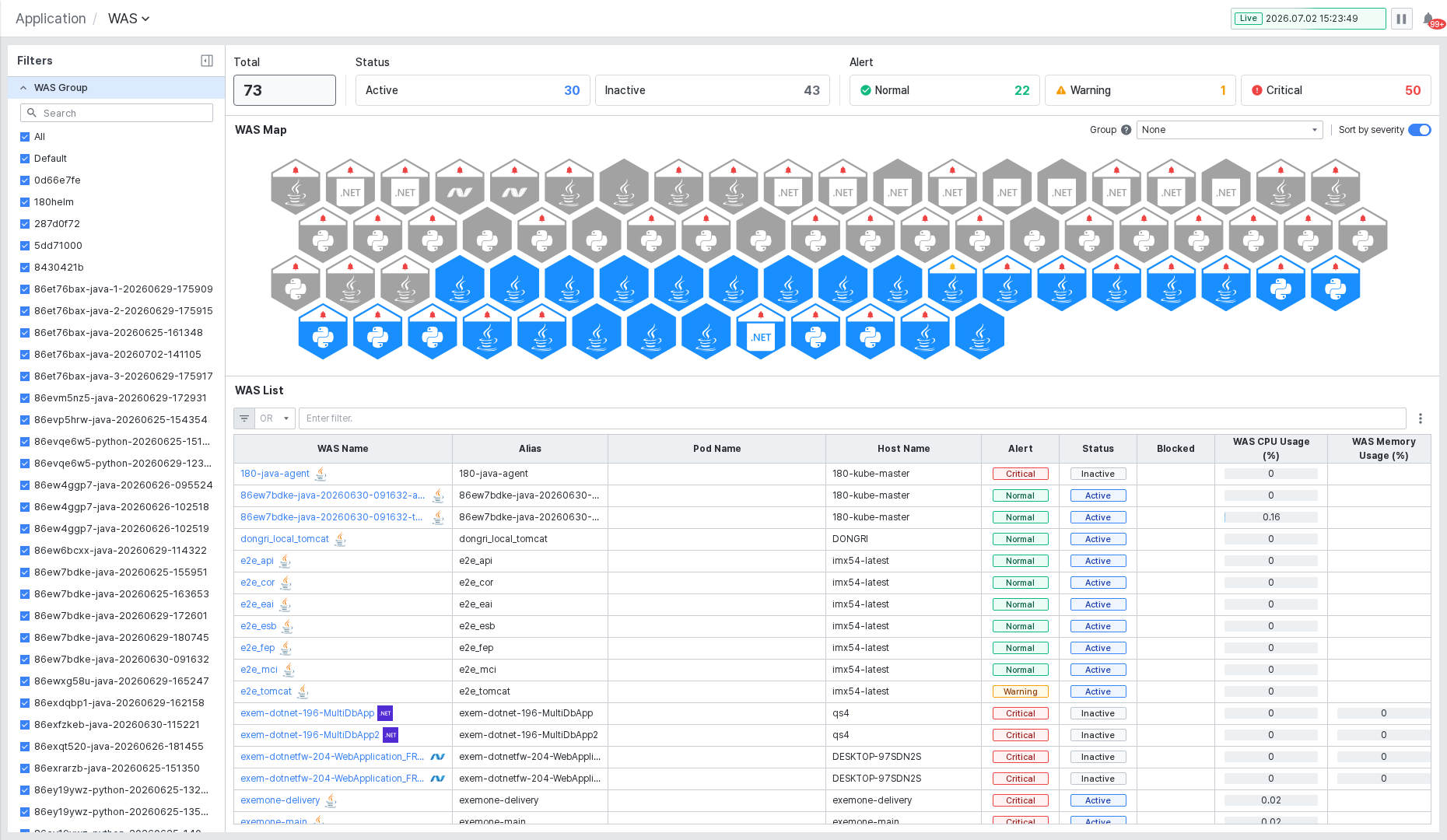The height and width of the screenshot is (840, 1447).
Task: Filter by Inactive status card
Action: click(712, 90)
